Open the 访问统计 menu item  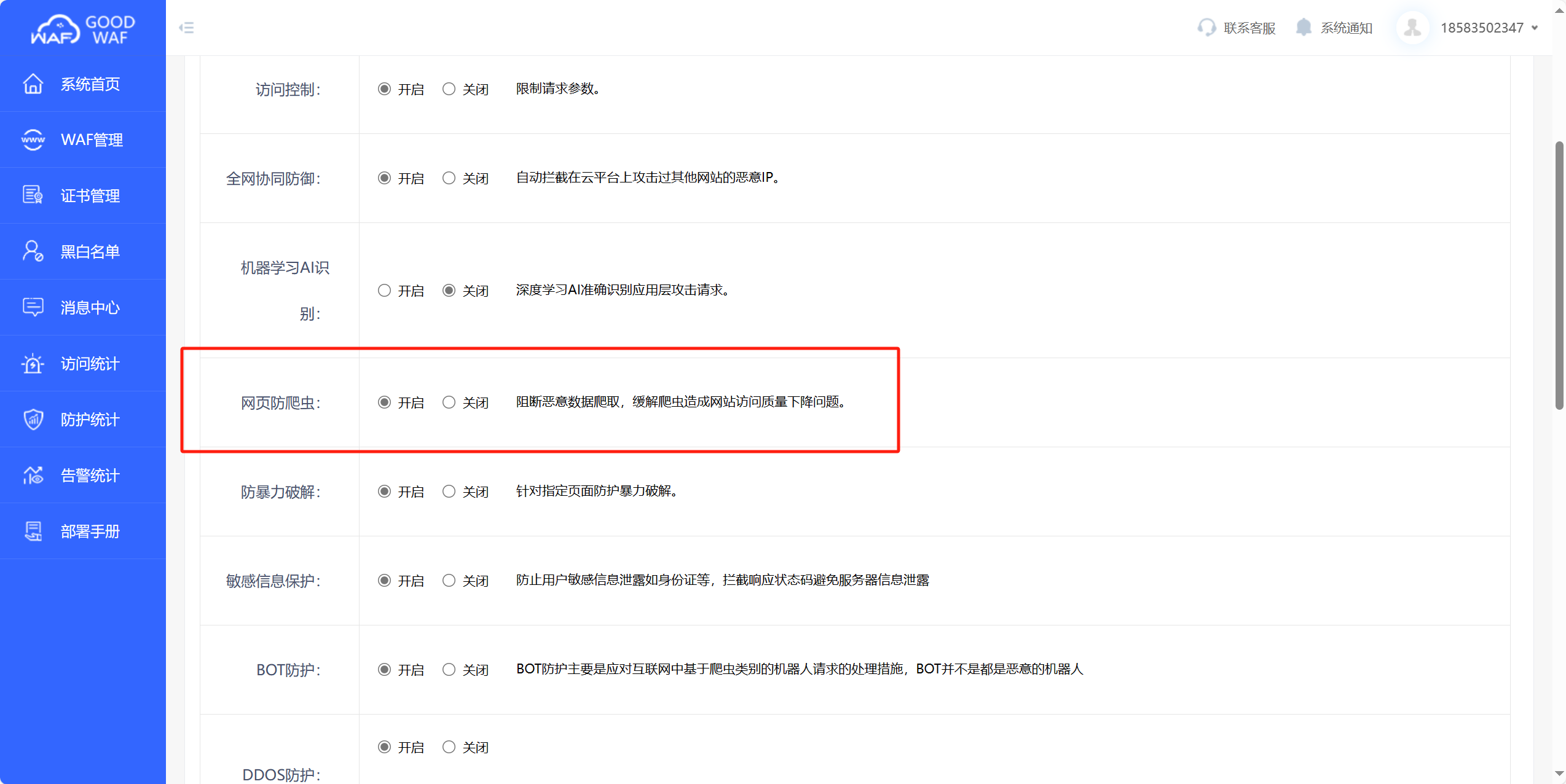(x=90, y=364)
